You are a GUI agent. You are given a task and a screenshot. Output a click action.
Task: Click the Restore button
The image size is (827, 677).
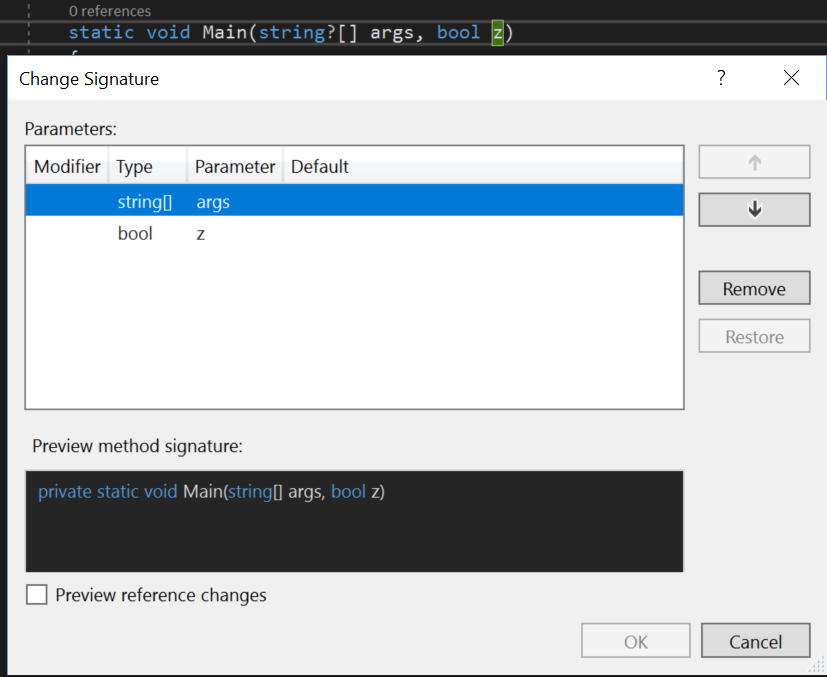pos(753,335)
